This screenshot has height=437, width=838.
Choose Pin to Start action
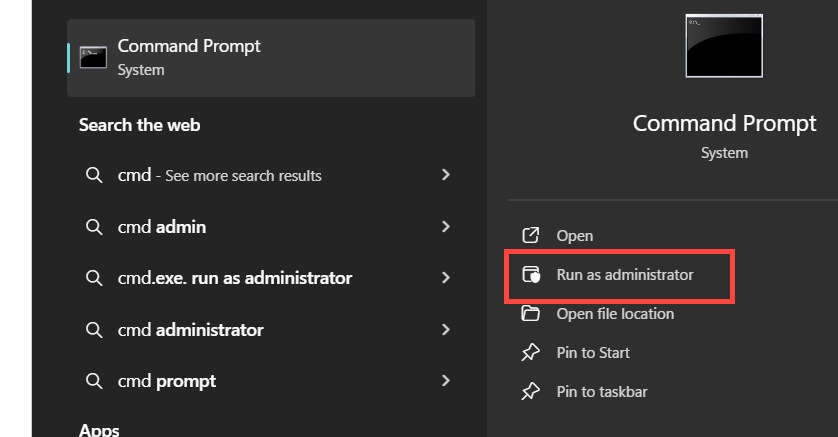[x=593, y=353]
